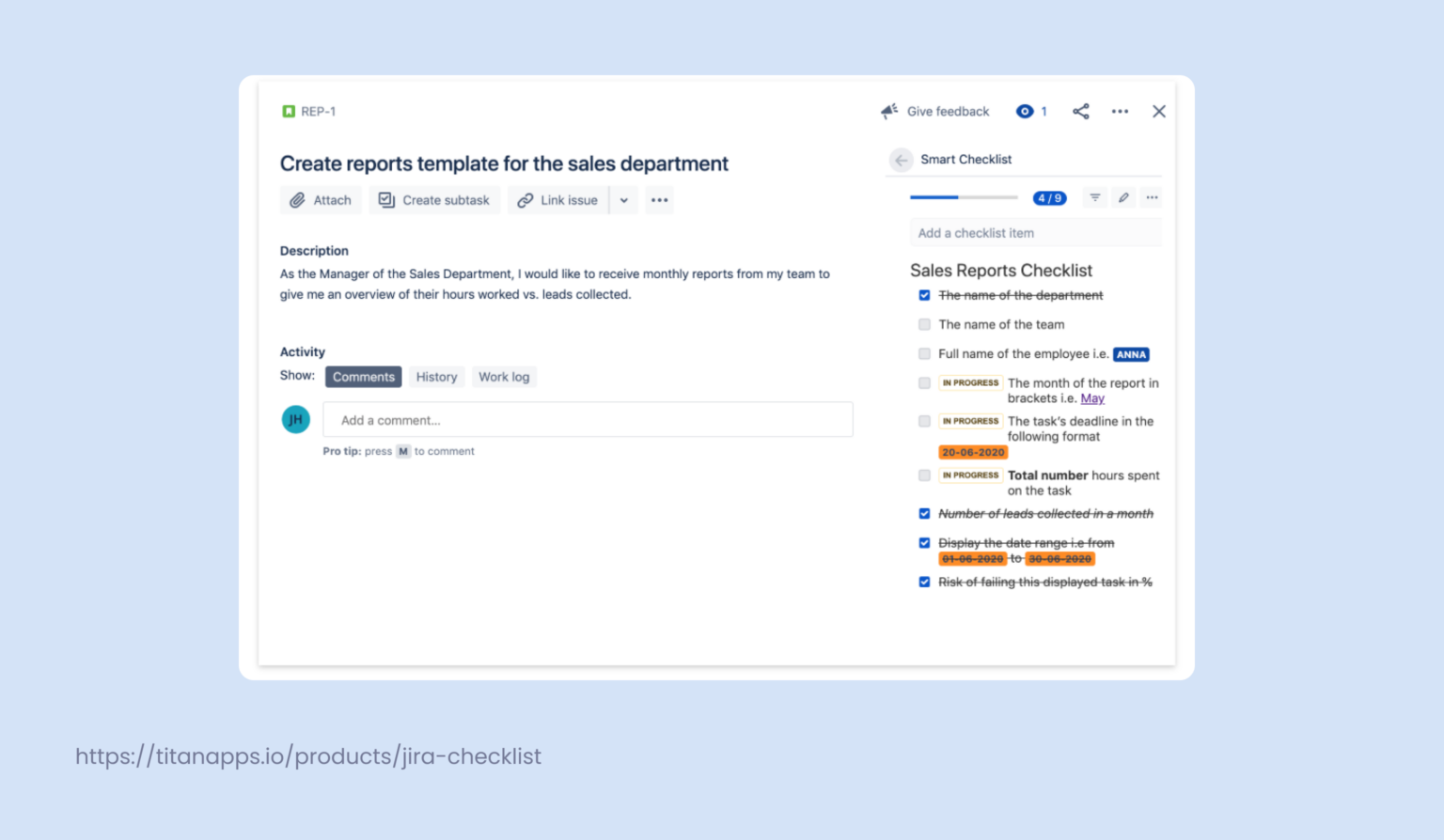Open the header ellipsis menu

(1119, 111)
